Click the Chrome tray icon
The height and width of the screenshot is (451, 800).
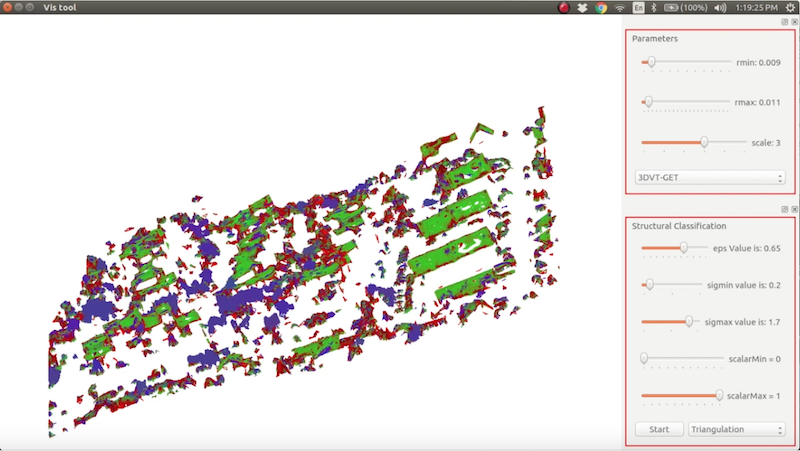click(601, 8)
